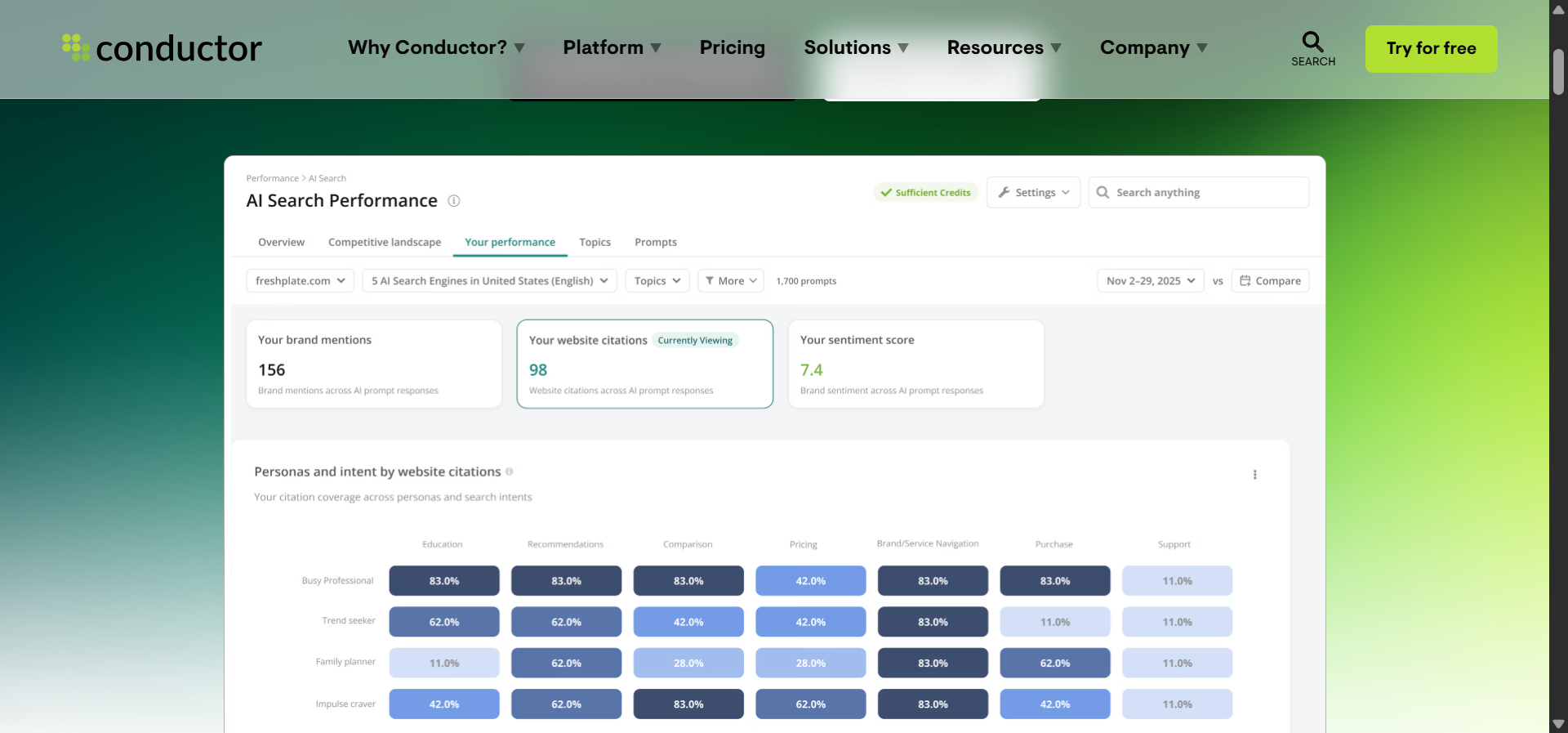Open the site search magnifier icon
The height and width of the screenshot is (733, 1568).
[1312, 41]
